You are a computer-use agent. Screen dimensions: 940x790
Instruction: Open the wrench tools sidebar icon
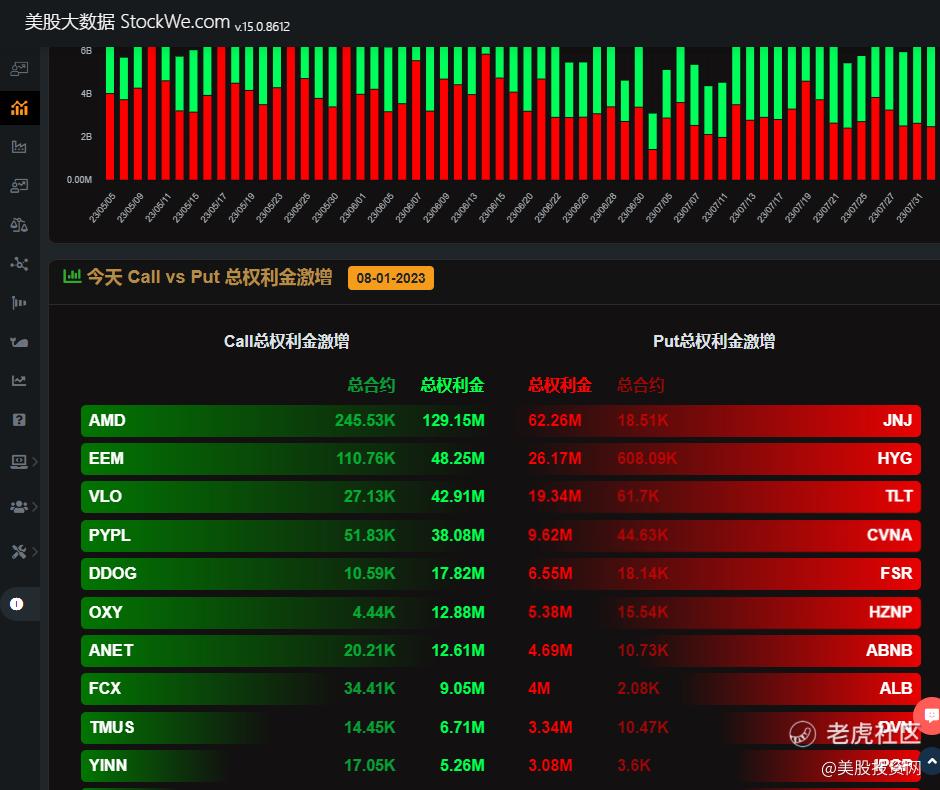coord(19,551)
